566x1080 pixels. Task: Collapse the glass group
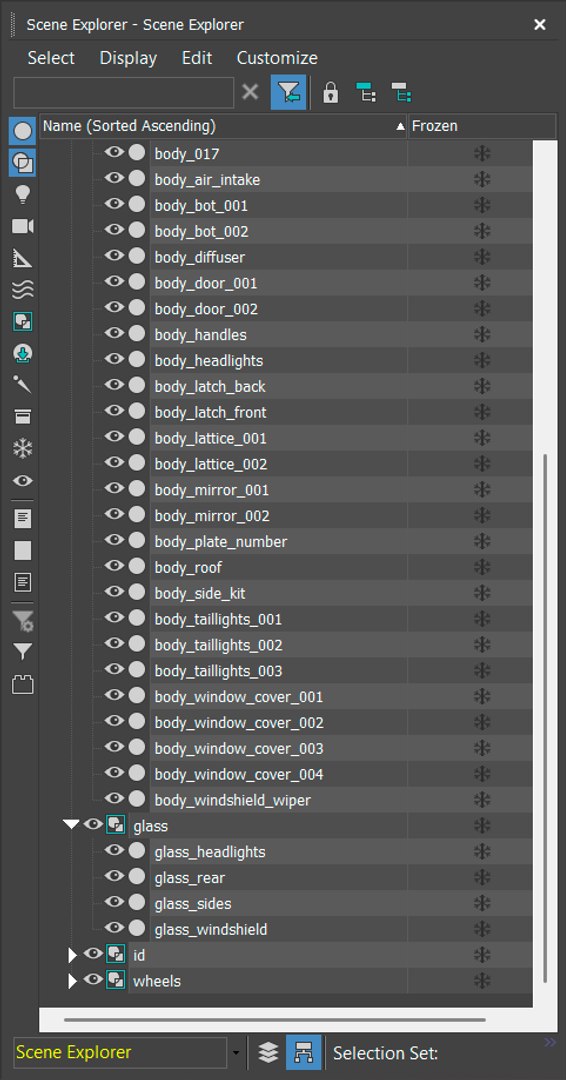[71, 824]
